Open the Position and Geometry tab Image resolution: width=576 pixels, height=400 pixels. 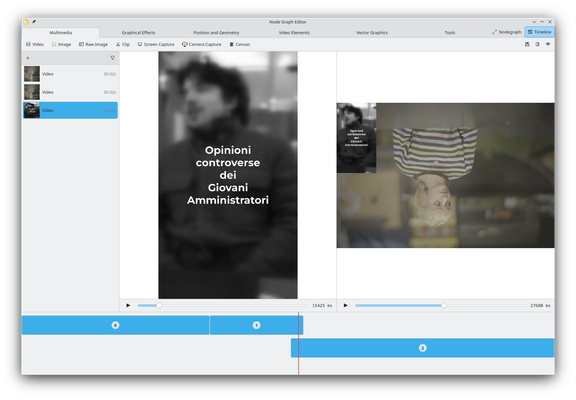tap(216, 33)
